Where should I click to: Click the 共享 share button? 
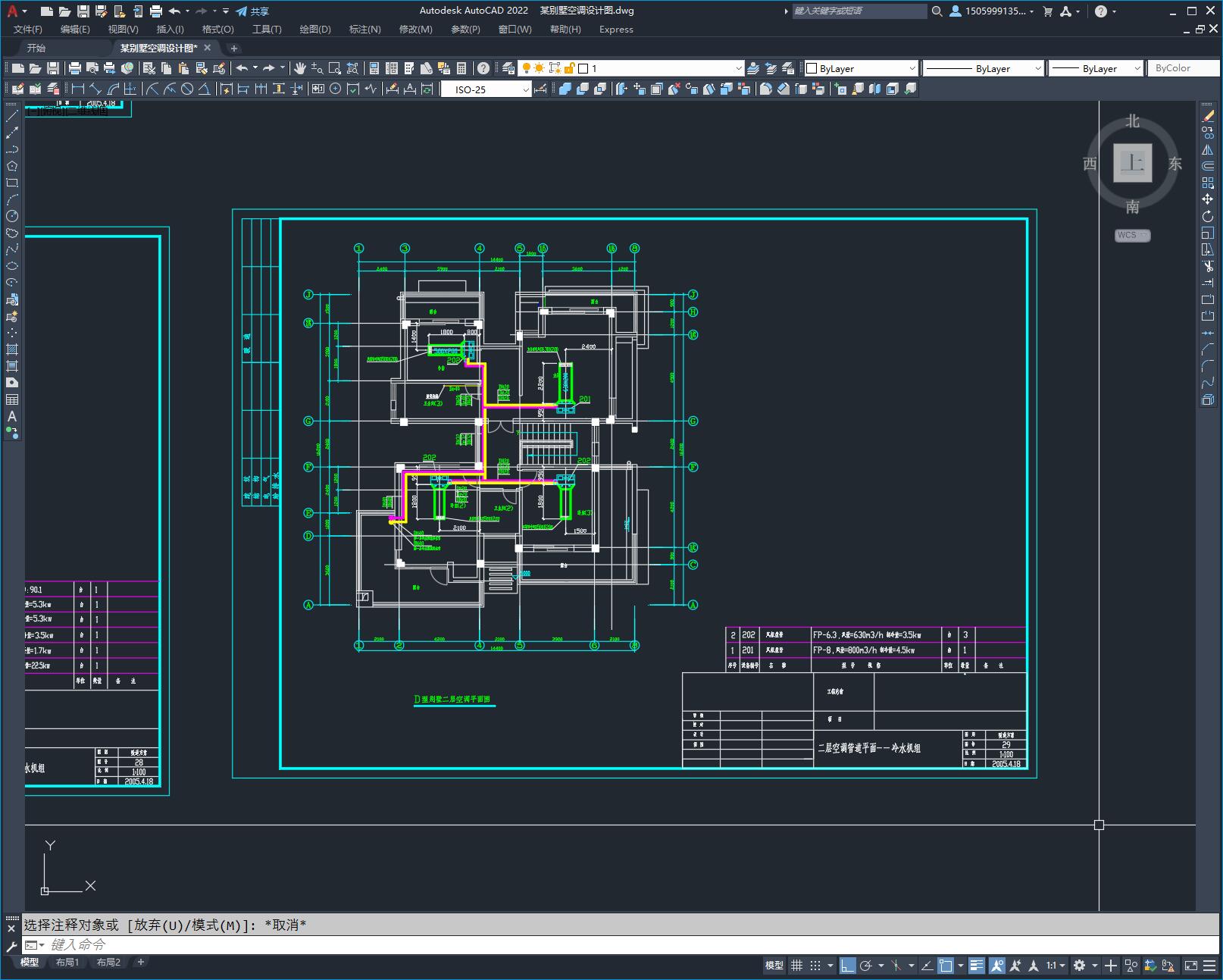pyautogui.click(x=252, y=11)
